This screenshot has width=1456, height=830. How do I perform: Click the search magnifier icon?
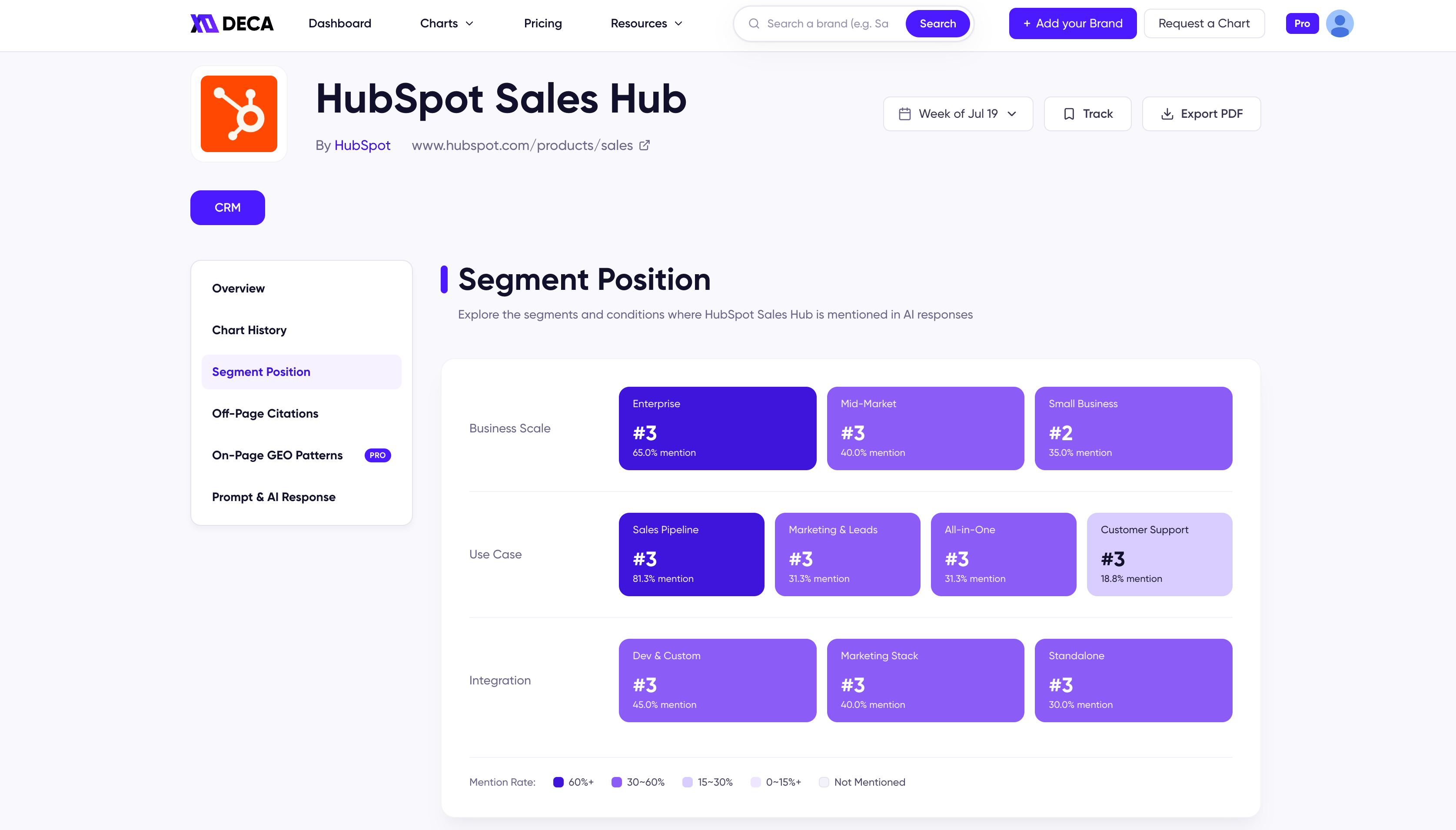point(754,23)
